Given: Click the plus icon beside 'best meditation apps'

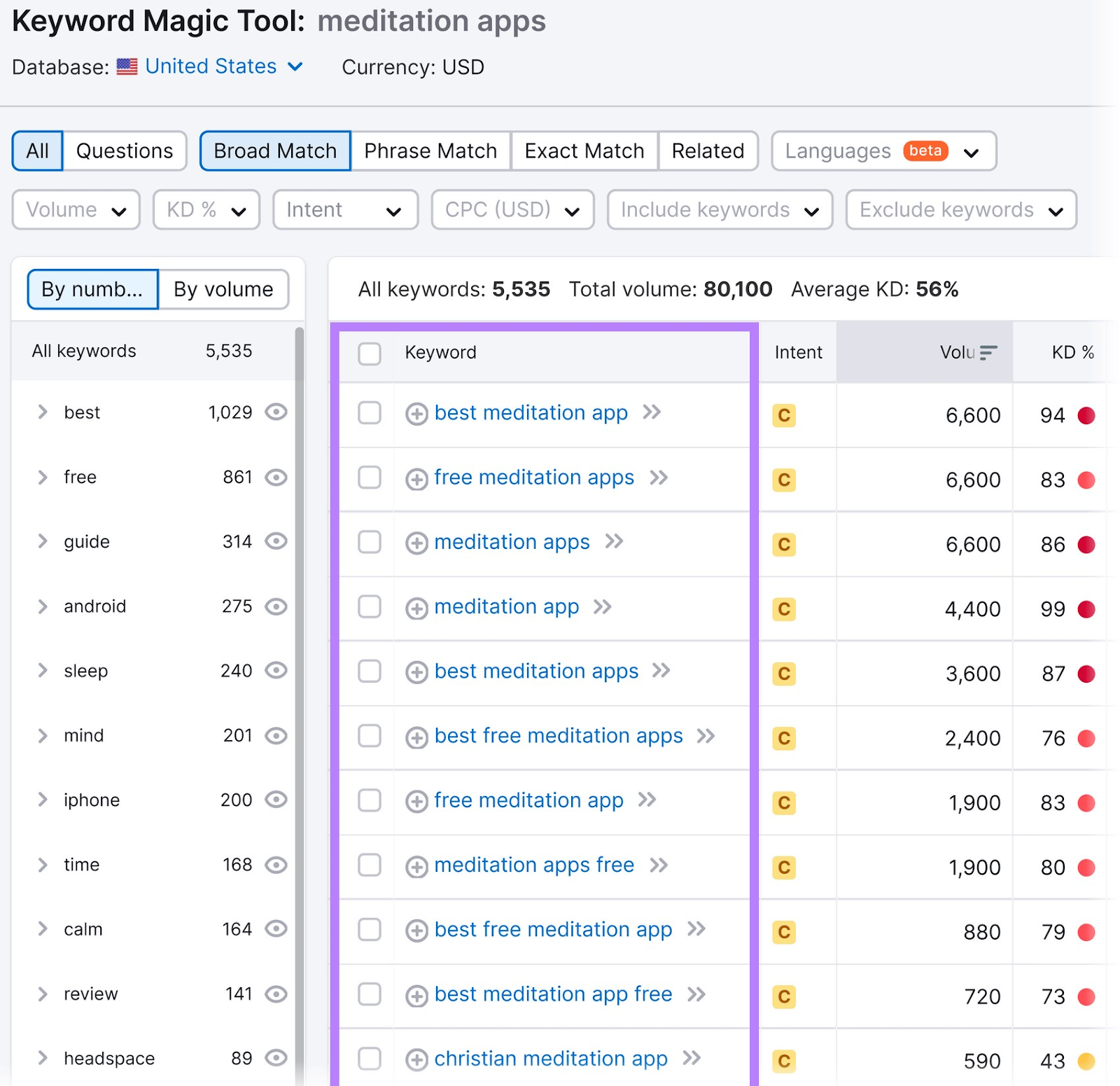Looking at the screenshot, I should [416, 673].
